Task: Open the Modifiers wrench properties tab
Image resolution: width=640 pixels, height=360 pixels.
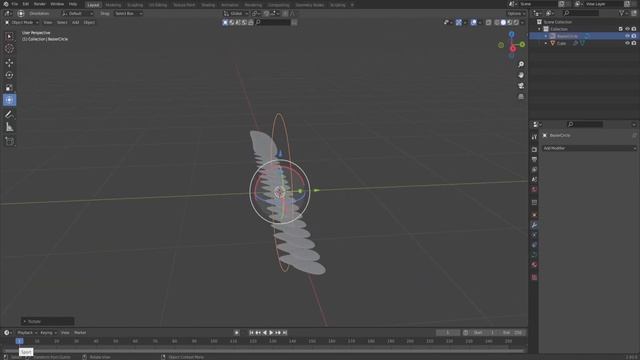Action: [x=534, y=225]
